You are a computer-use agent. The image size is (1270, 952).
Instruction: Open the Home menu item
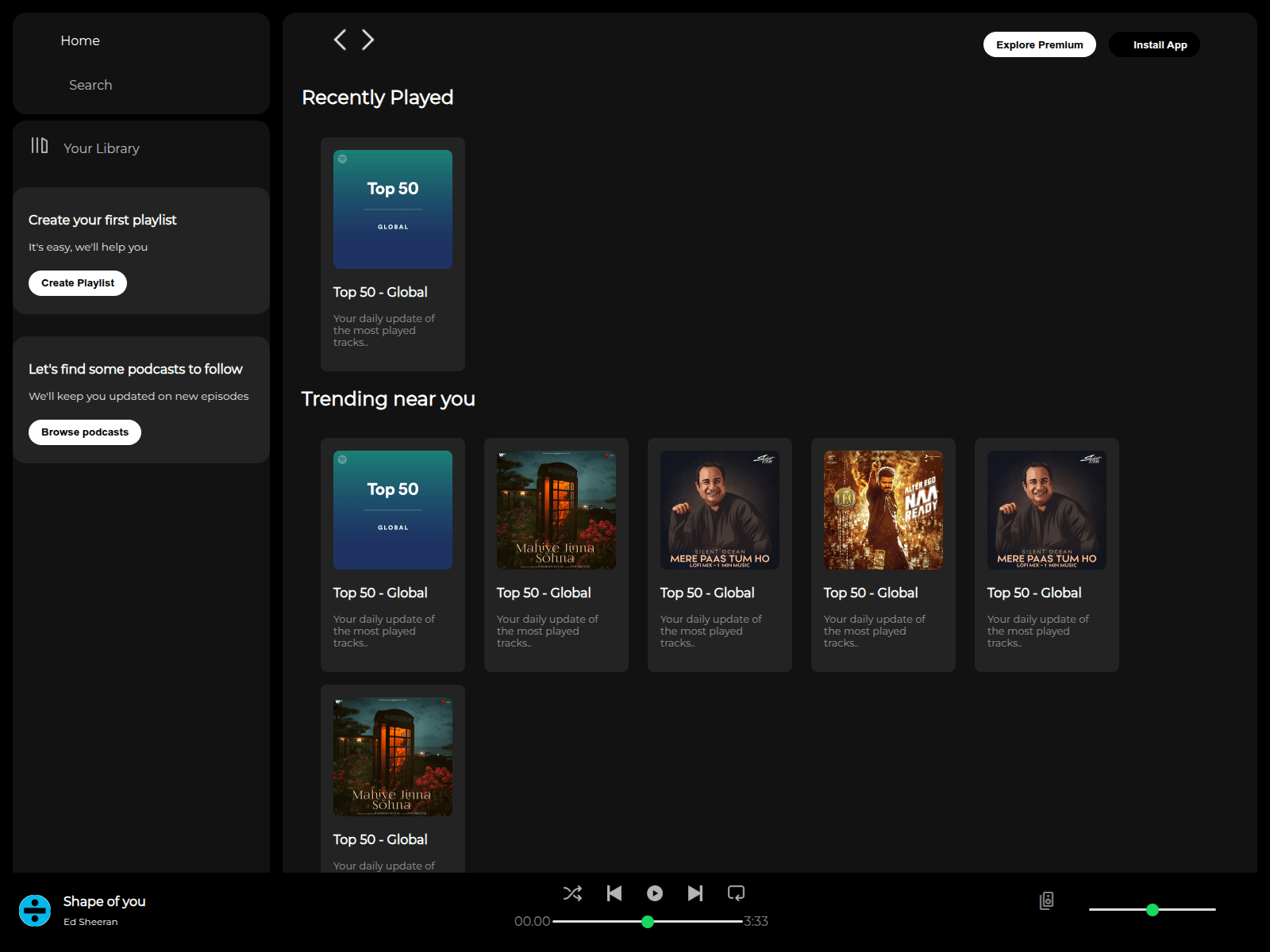(80, 40)
